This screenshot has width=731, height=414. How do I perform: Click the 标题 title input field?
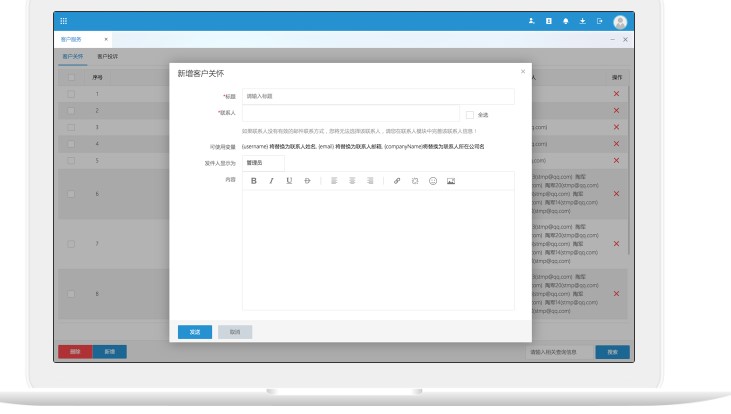(x=378, y=96)
